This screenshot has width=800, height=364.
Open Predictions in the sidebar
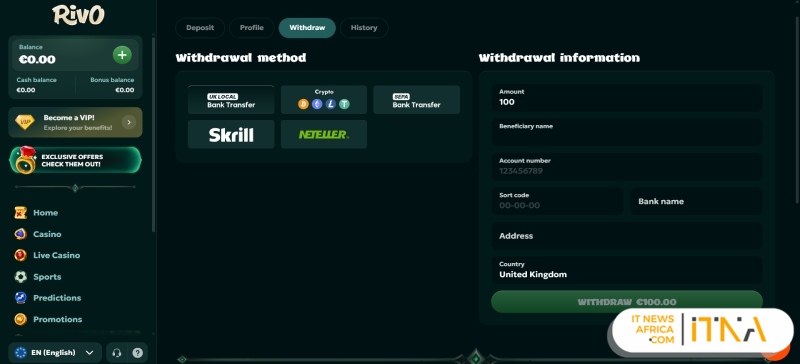click(57, 298)
